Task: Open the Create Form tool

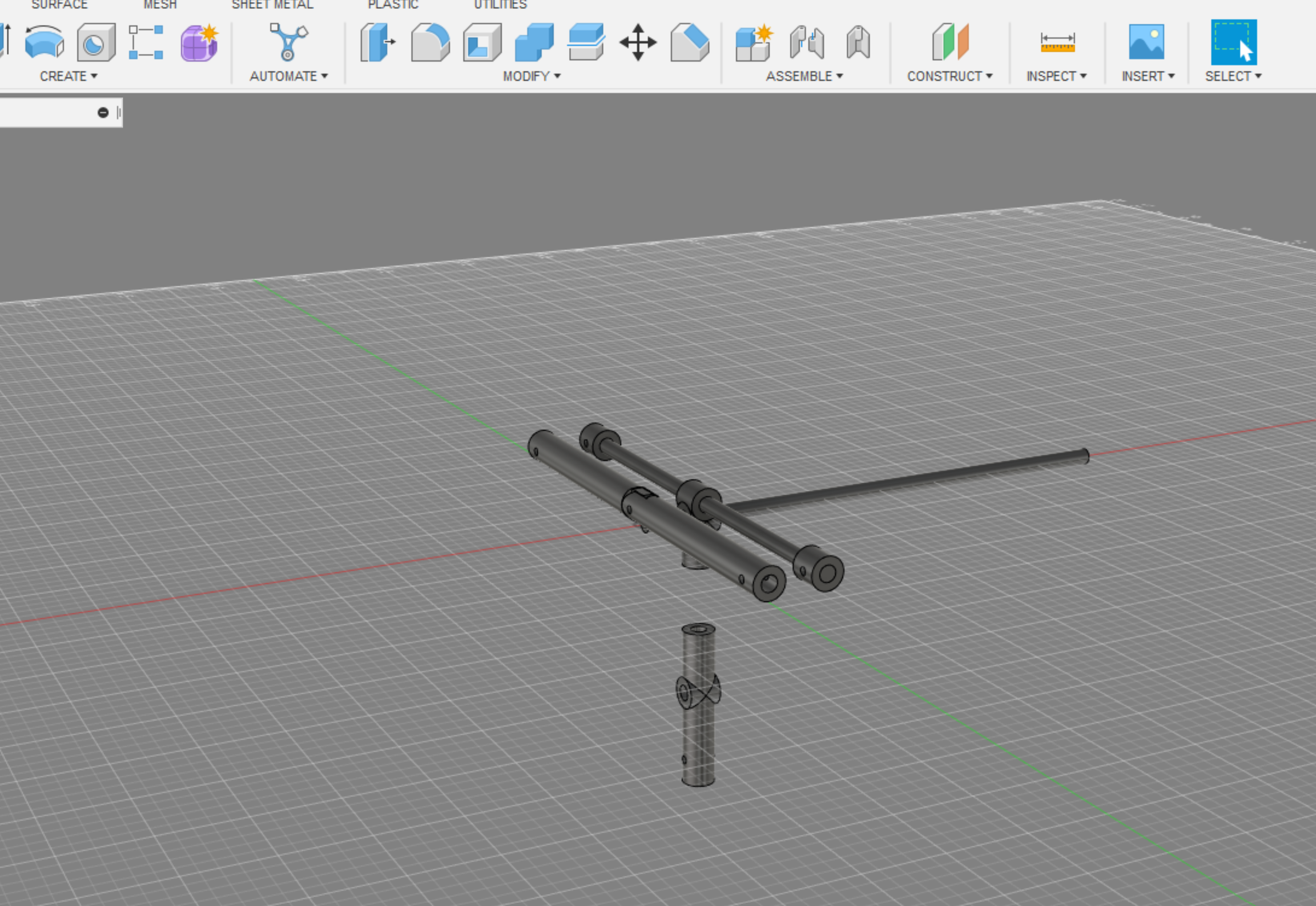Action: click(x=198, y=43)
